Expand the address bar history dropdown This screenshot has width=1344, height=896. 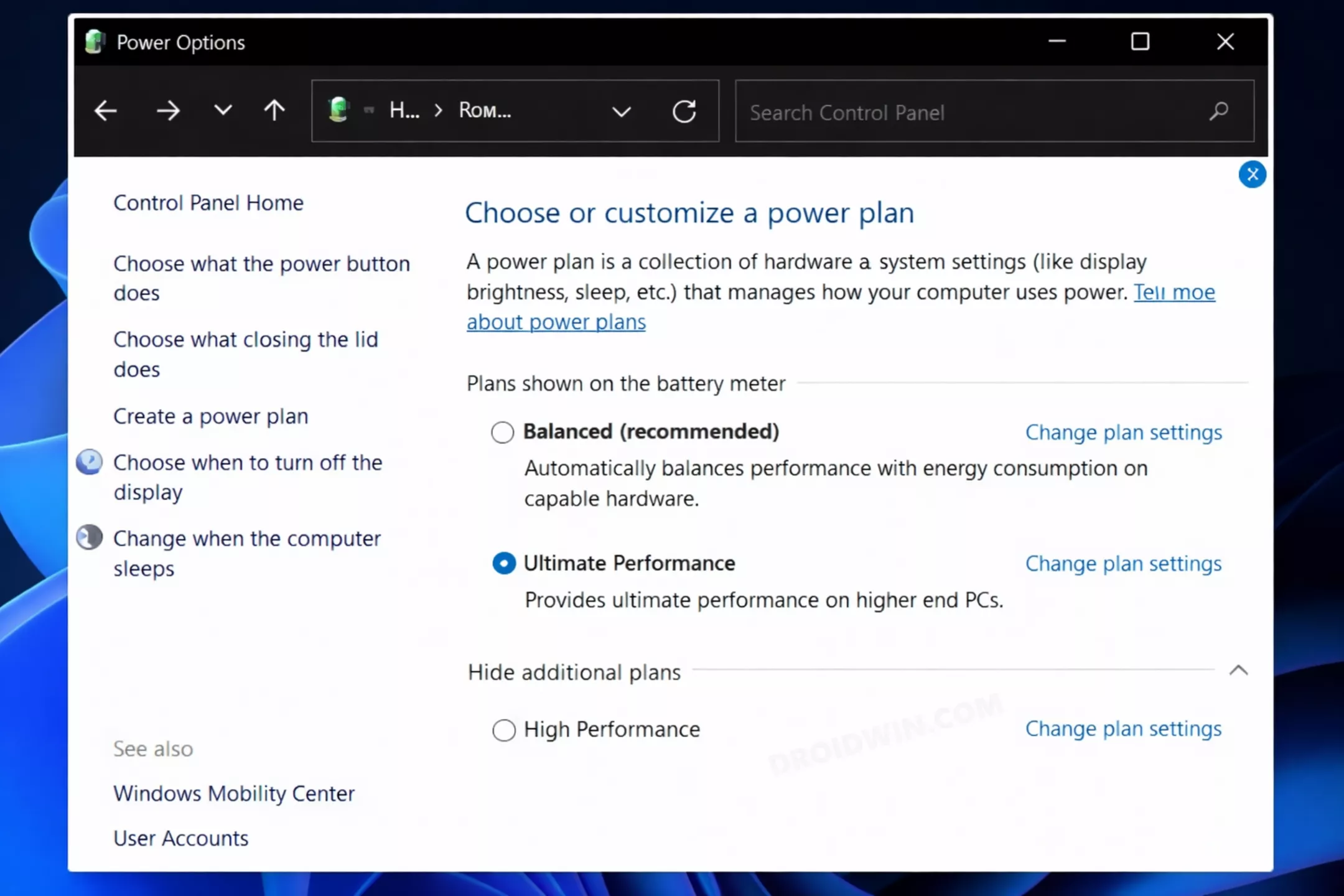[621, 112]
